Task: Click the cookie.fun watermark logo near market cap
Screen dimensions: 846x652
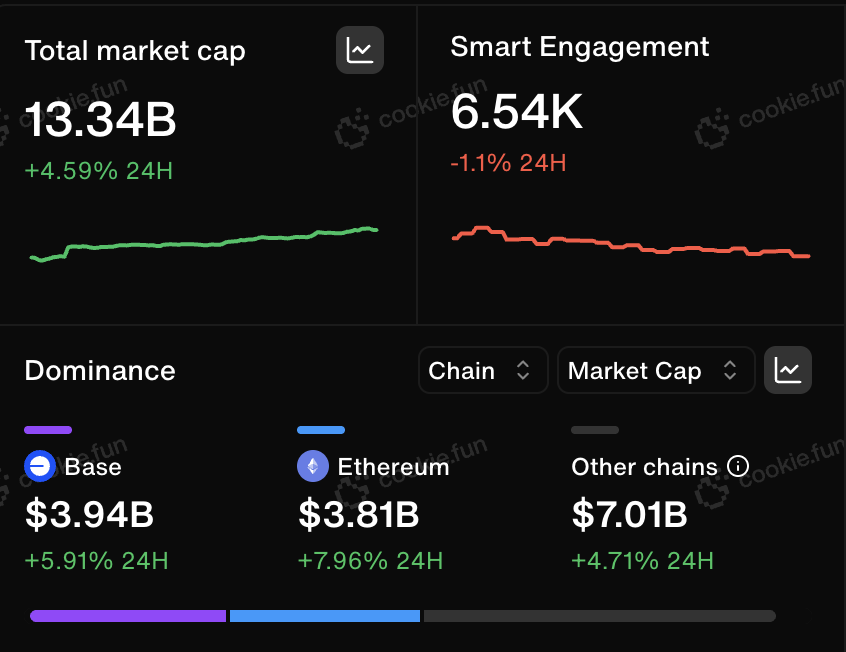Action: click(352, 128)
